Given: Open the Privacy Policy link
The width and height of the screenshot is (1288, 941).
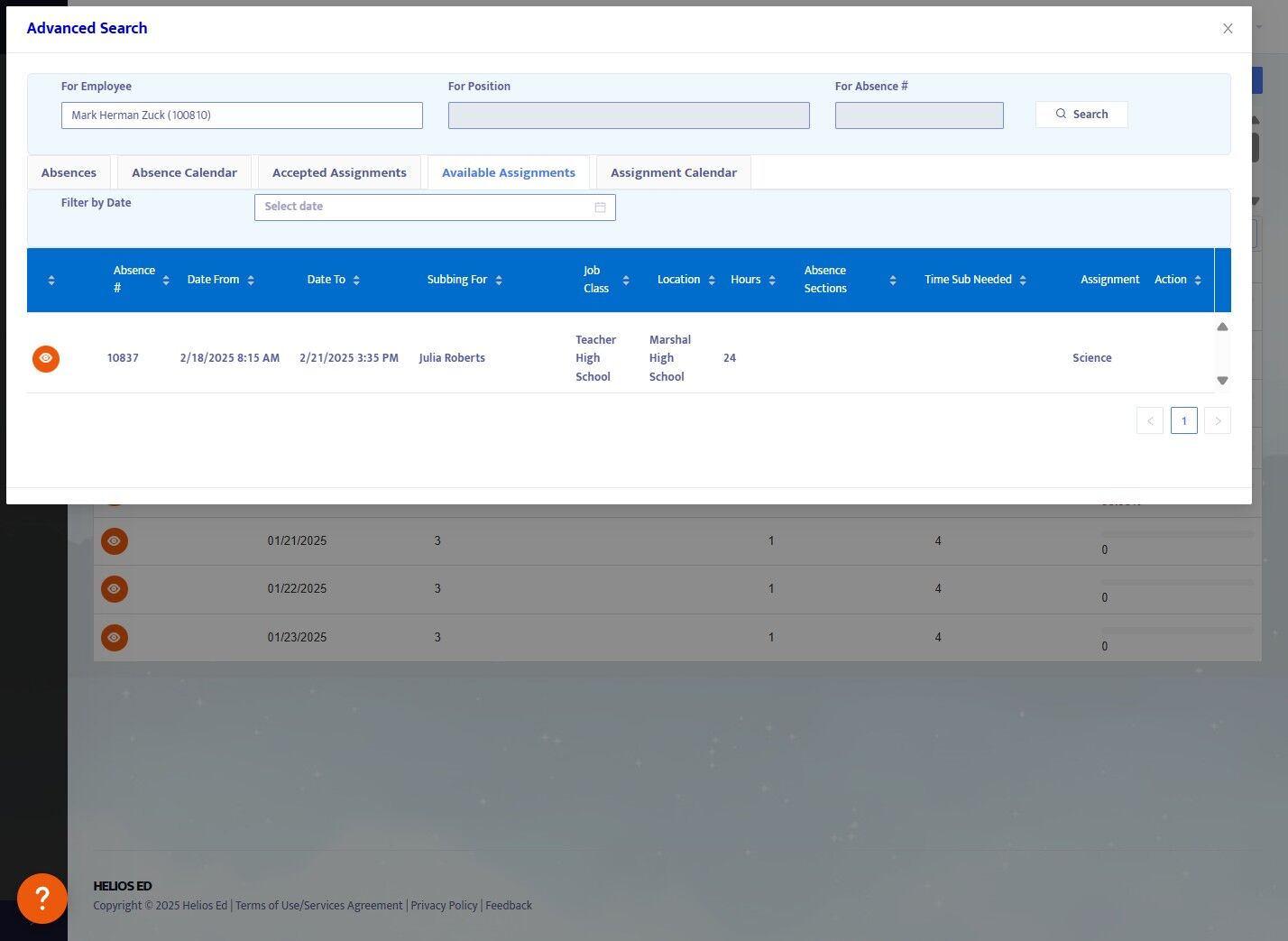Looking at the screenshot, I should pos(444,906).
